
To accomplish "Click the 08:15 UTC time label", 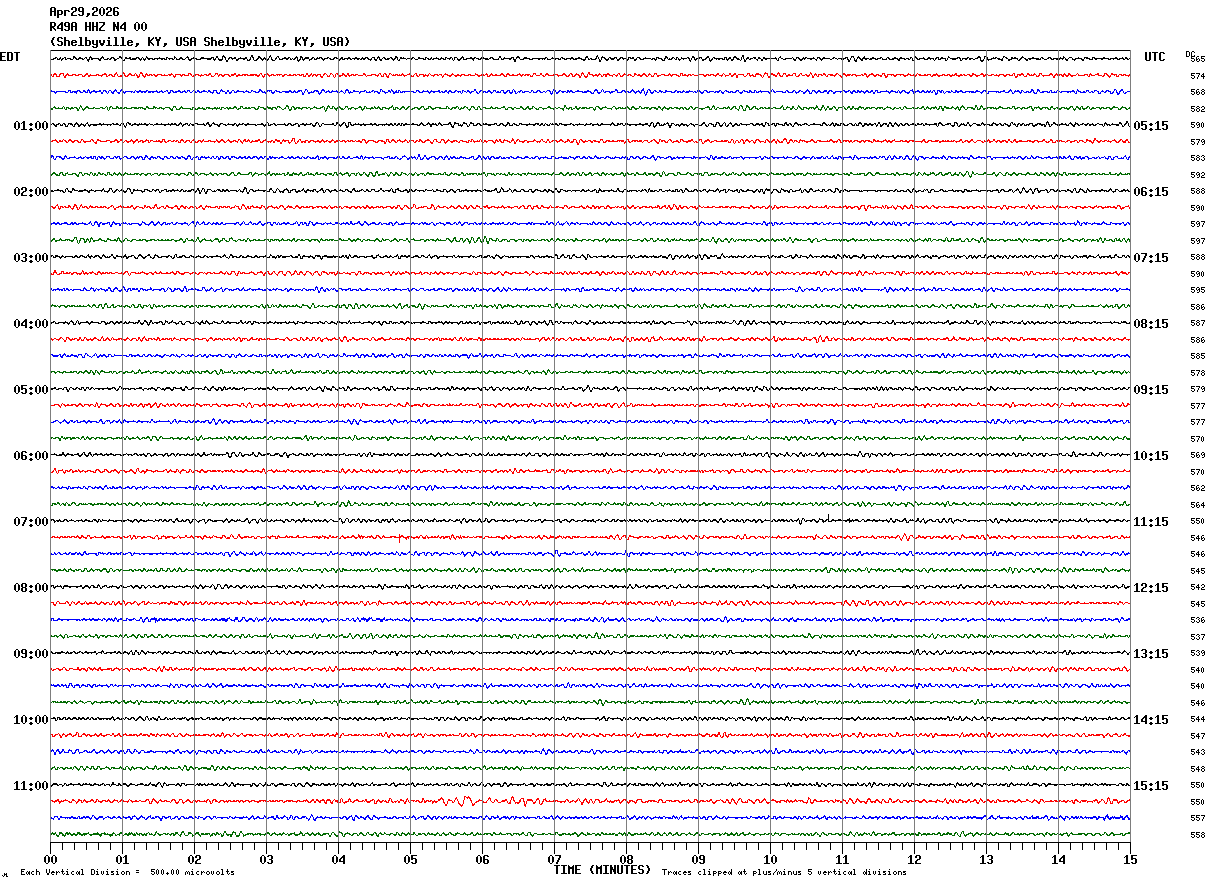I will click(x=1150, y=324).
